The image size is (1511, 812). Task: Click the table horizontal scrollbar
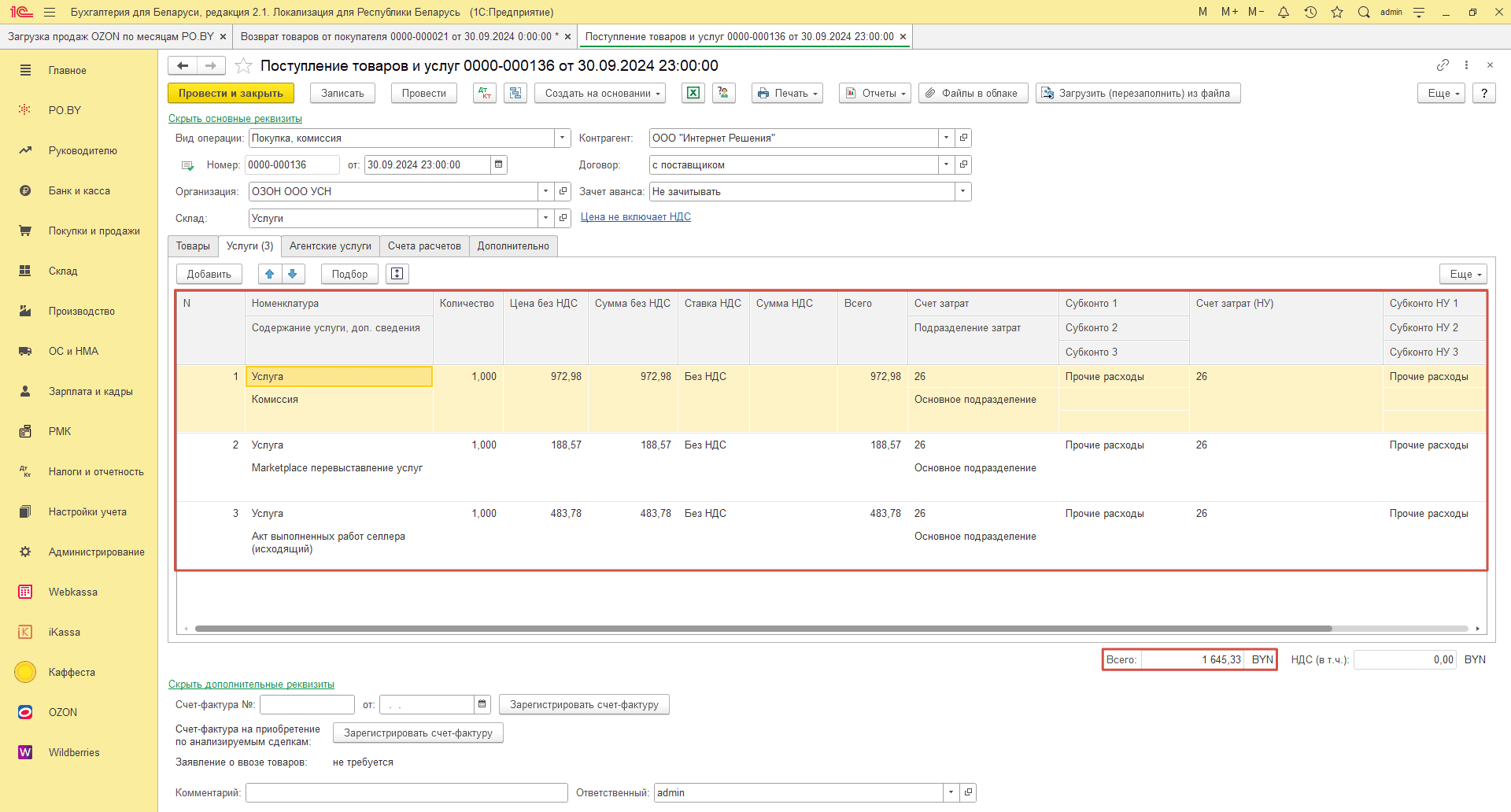[763, 629]
